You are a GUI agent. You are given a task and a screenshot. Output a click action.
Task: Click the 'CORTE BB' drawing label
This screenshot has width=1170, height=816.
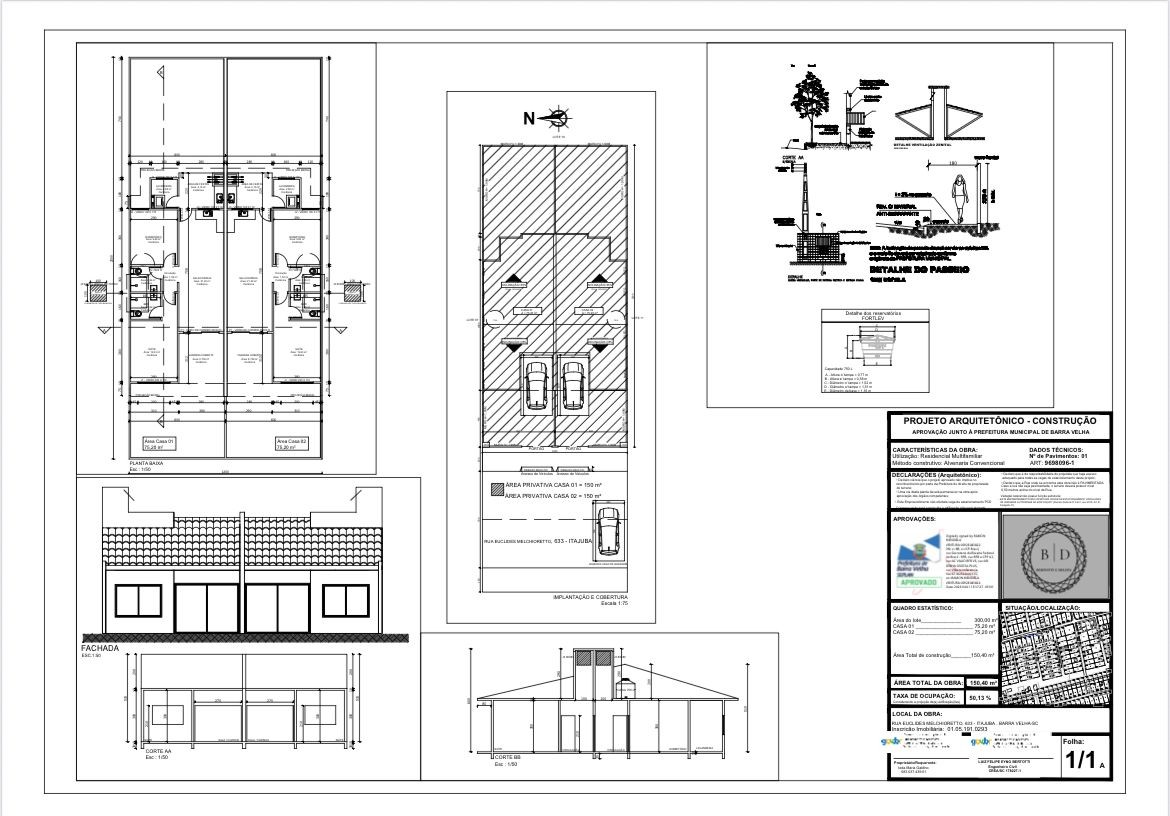507,758
